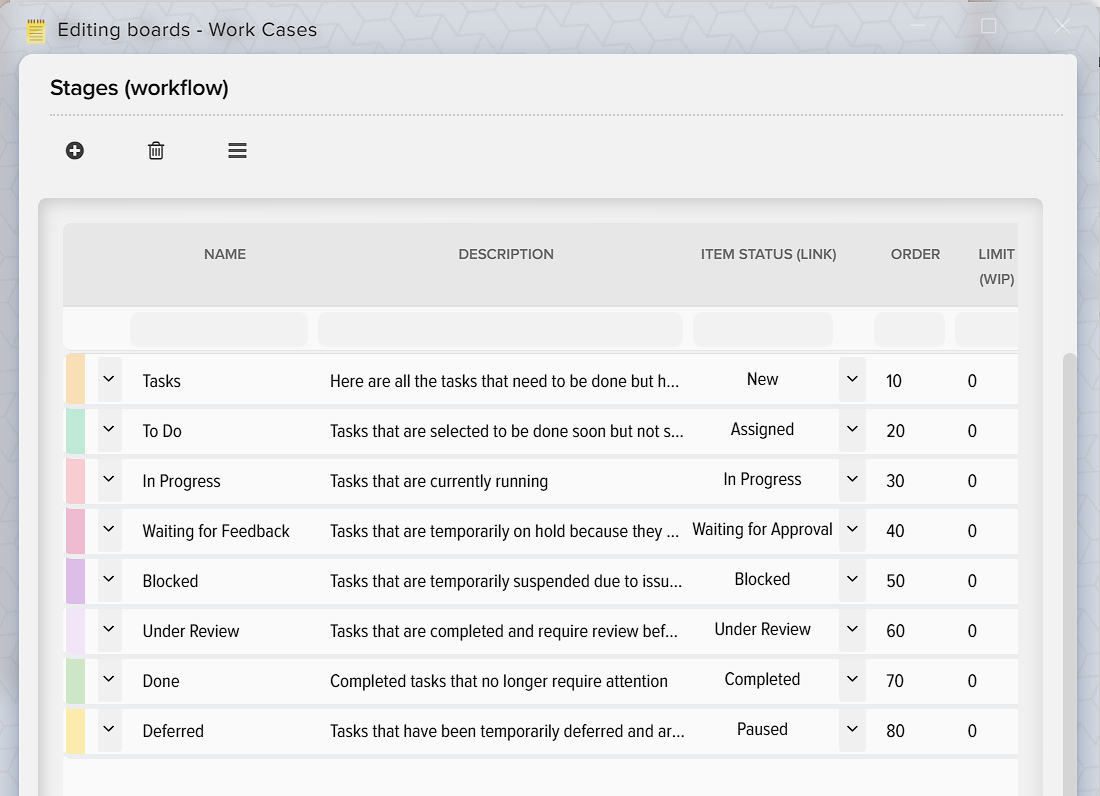
Task: Click the order value 60
Action: coord(895,631)
